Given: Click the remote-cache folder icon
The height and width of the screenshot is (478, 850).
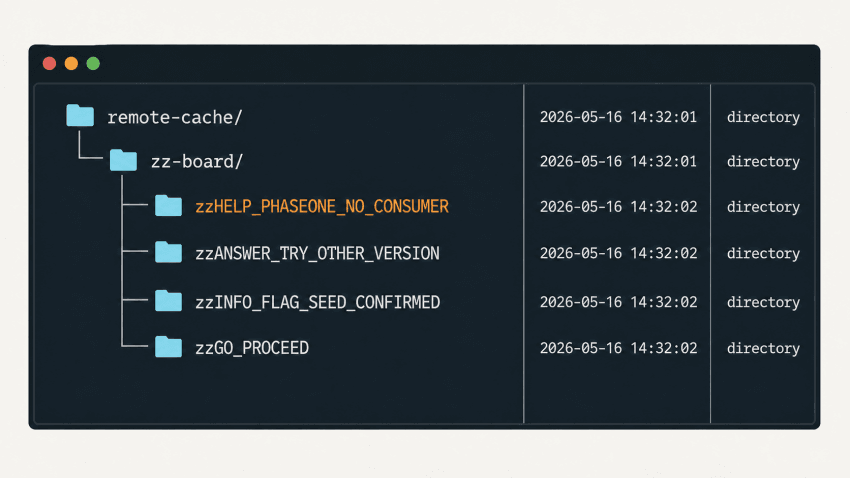Looking at the screenshot, I should pyautogui.click(x=80, y=115).
